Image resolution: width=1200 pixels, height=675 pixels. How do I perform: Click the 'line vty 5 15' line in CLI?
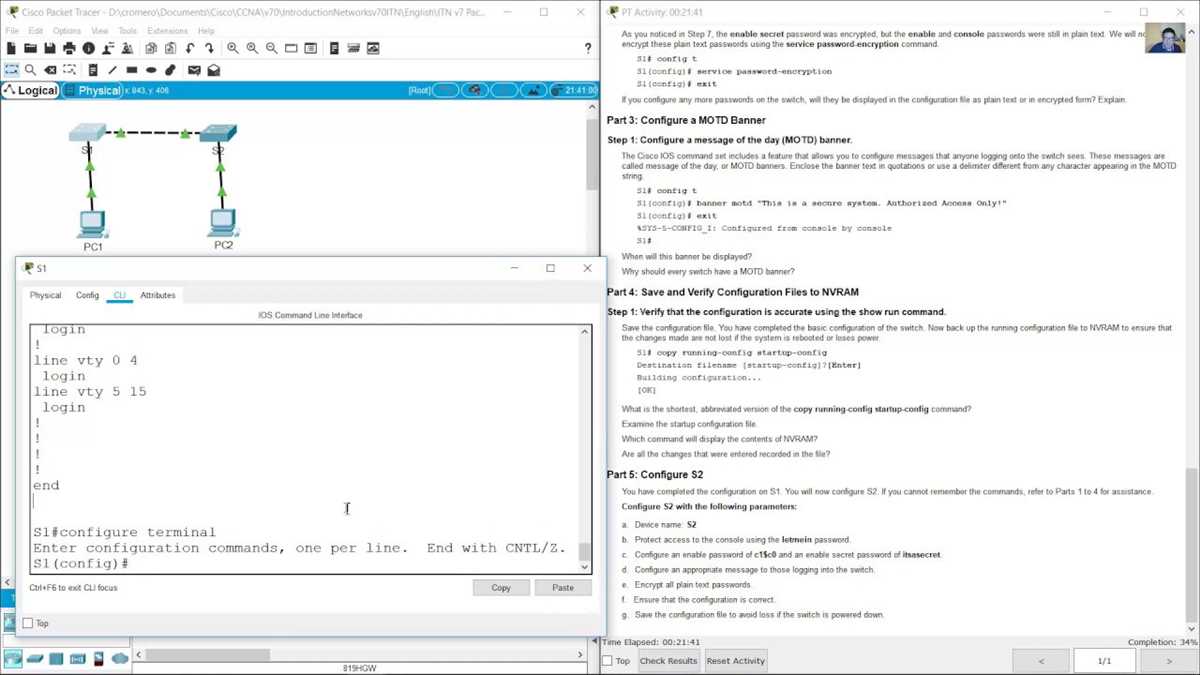(90, 391)
